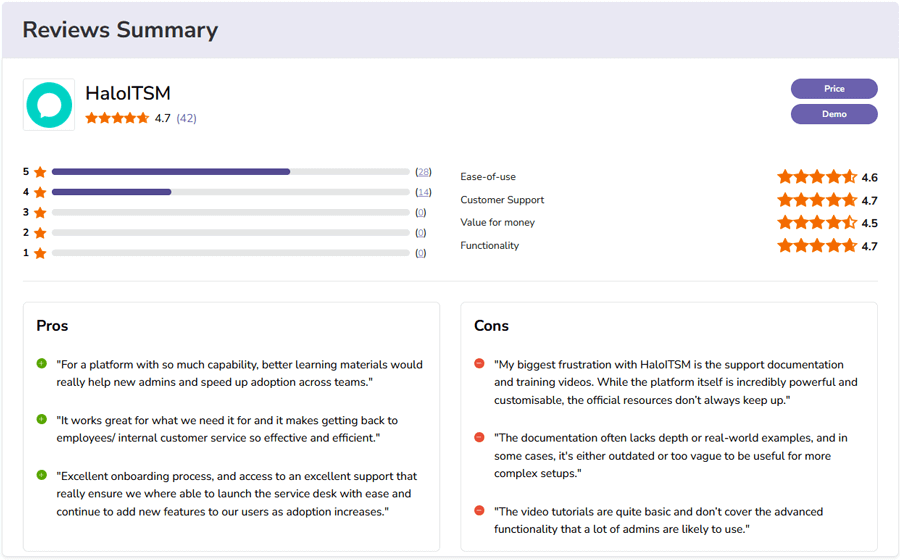Click the 2-star rating progress bar
This screenshot has height=560, width=900.
click(231, 233)
